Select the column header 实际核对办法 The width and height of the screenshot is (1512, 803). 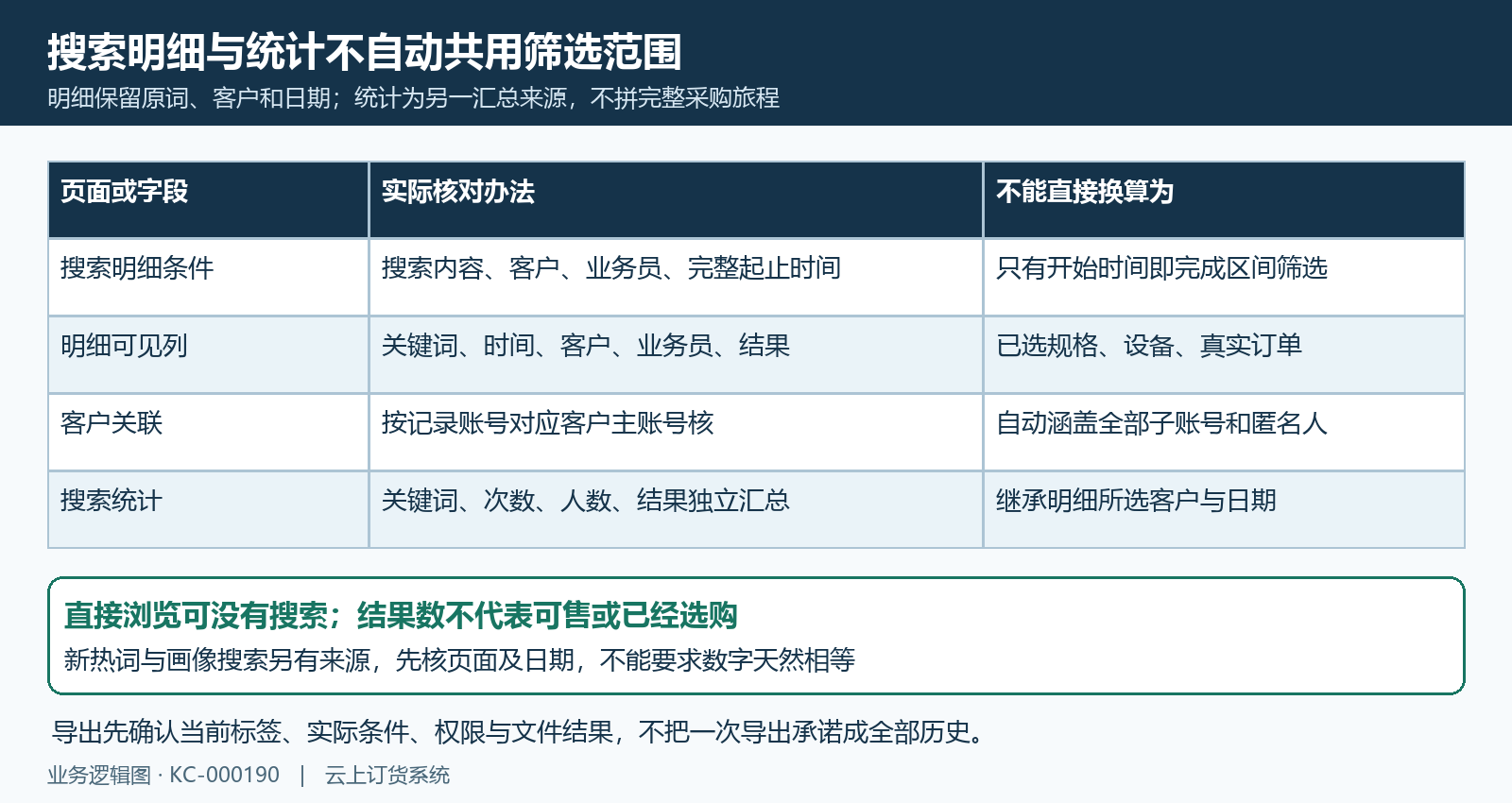click(x=676, y=199)
